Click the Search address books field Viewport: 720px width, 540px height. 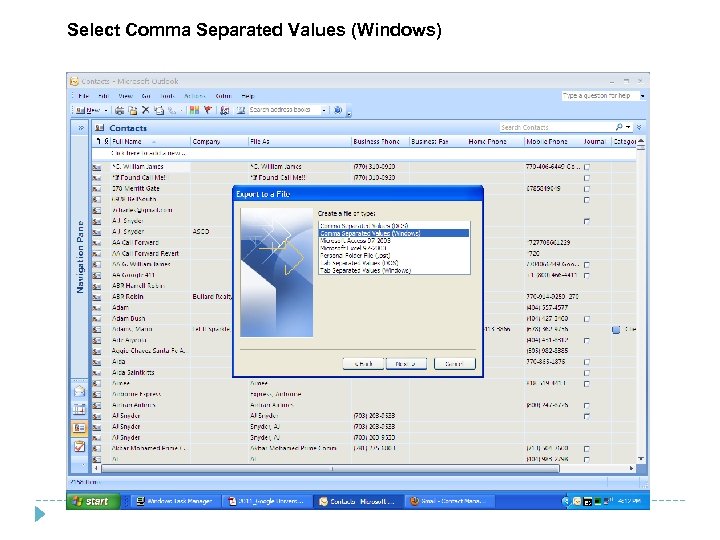(284, 110)
